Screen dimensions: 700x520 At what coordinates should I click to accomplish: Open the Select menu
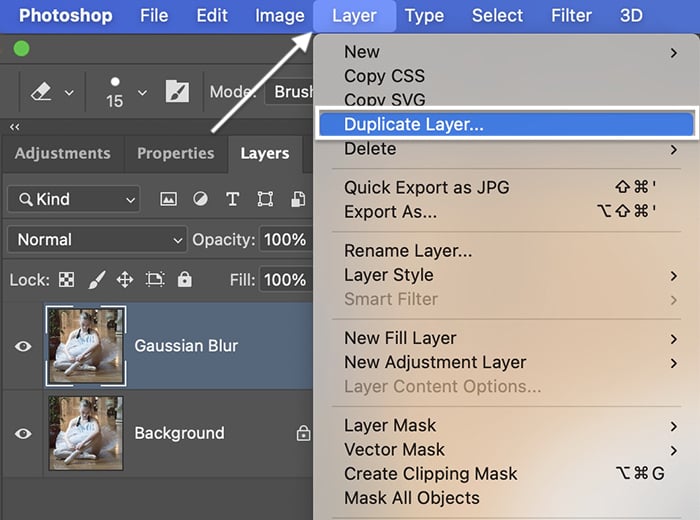coord(497,16)
